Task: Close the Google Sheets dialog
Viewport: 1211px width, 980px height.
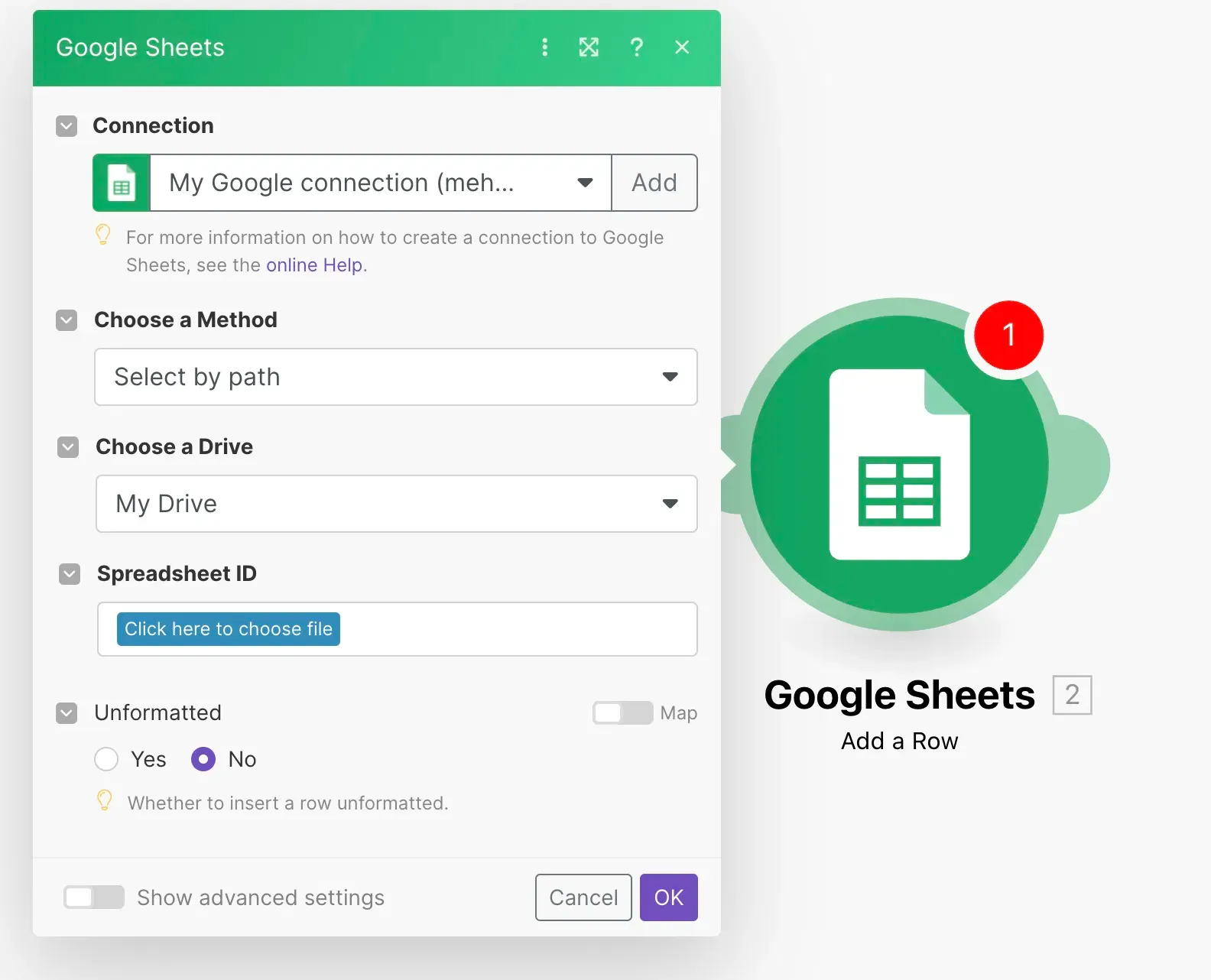Action: point(682,47)
